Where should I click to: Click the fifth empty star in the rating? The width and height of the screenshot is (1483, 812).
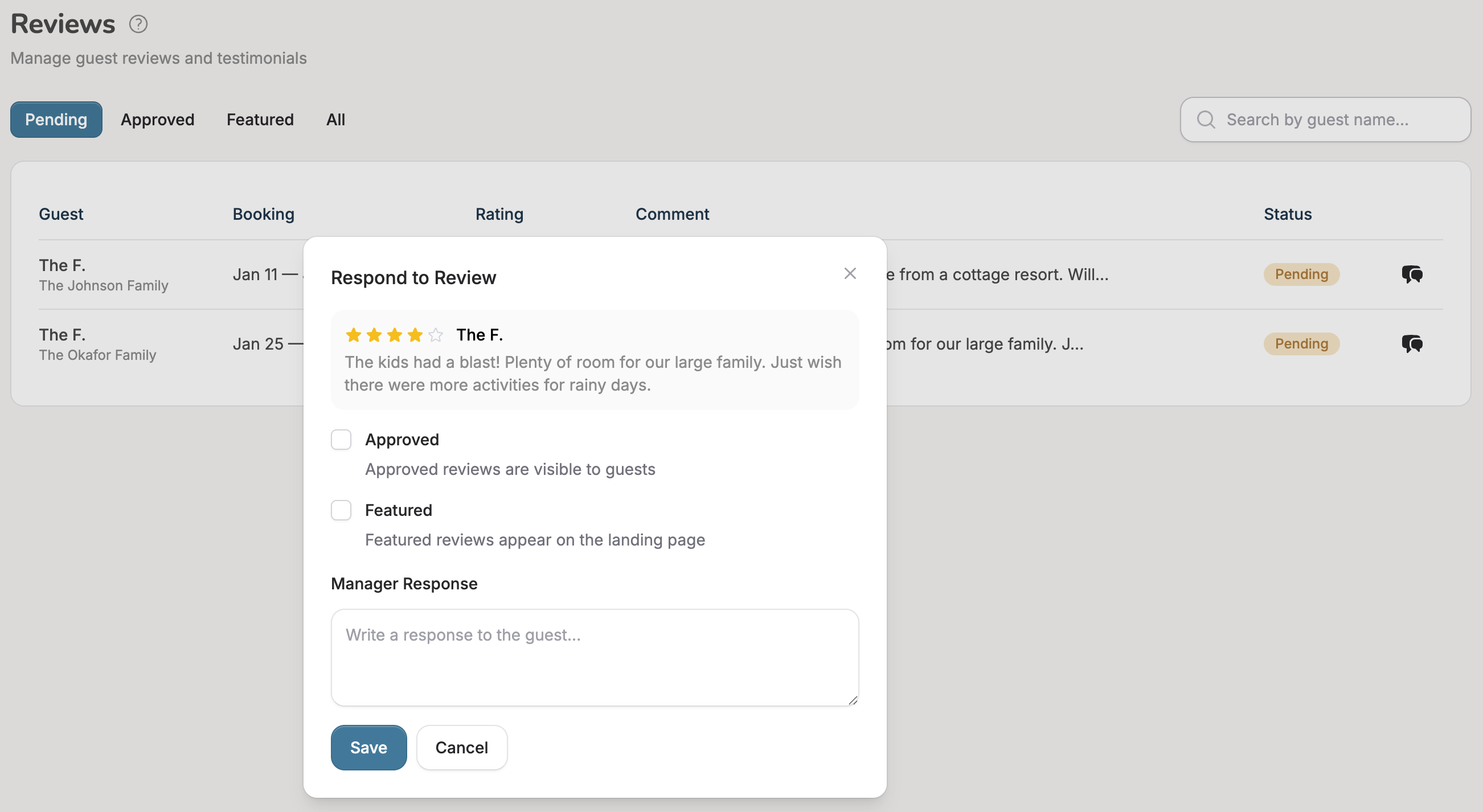pyautogui.click(x=435, y=334)
